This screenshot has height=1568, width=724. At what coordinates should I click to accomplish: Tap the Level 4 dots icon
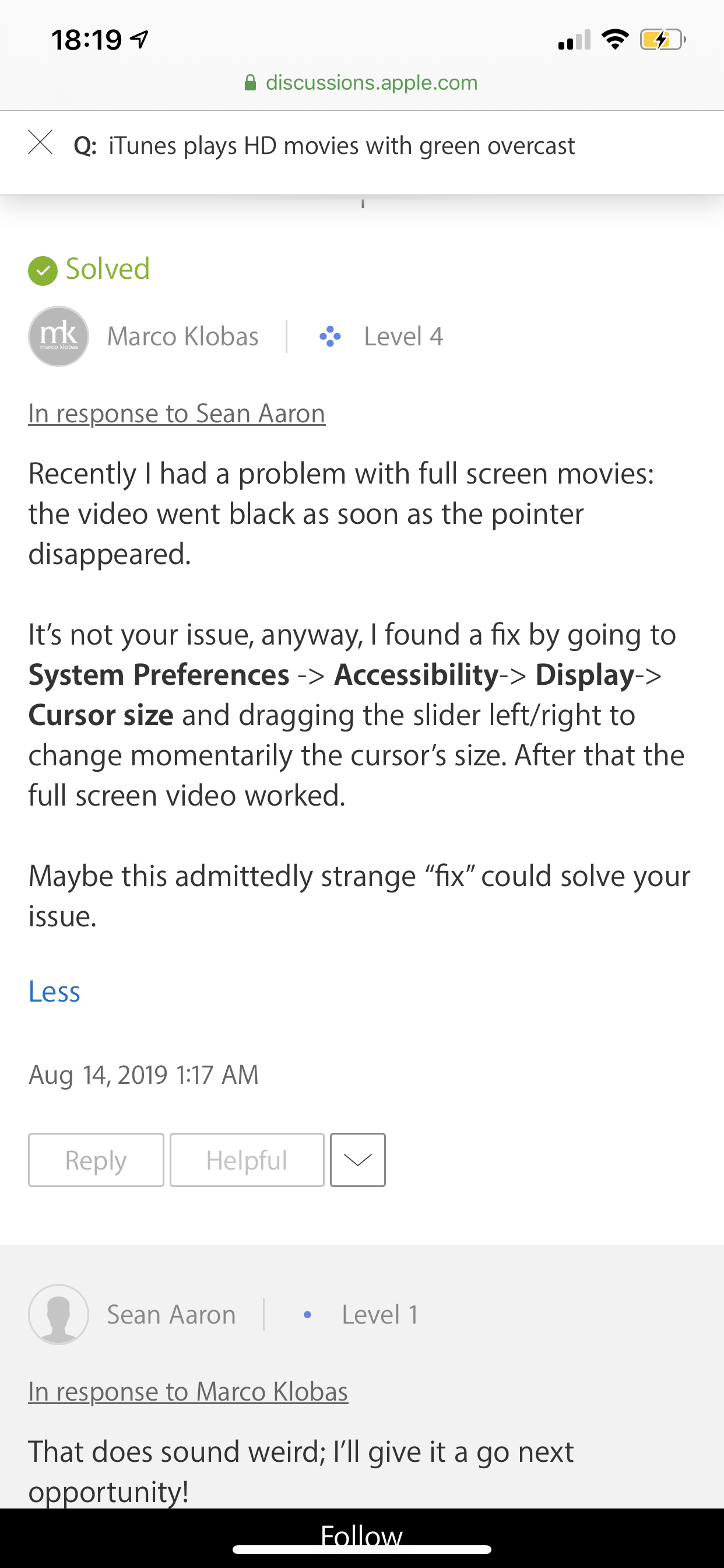[x=330, y=337]
